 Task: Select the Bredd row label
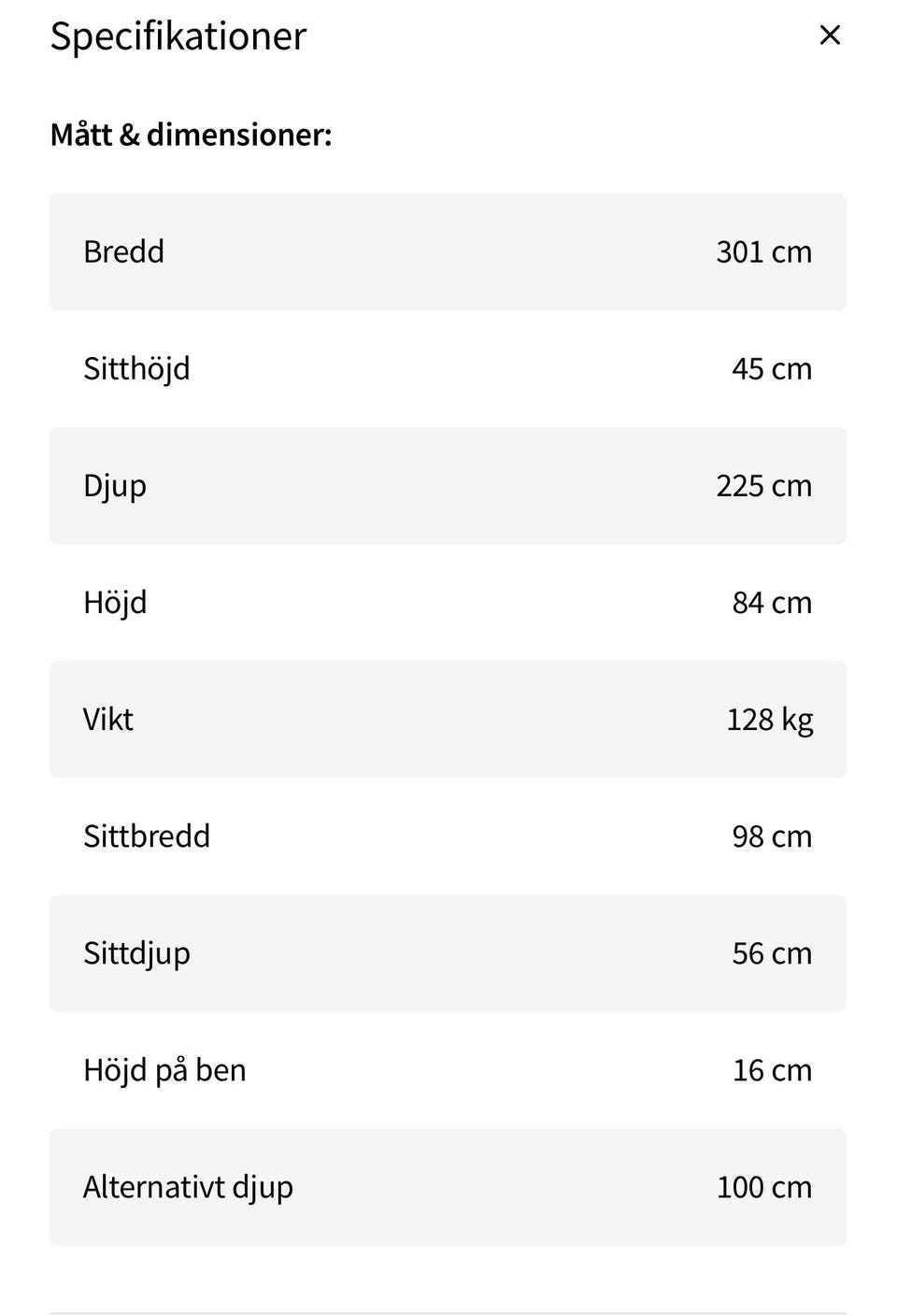123,251
